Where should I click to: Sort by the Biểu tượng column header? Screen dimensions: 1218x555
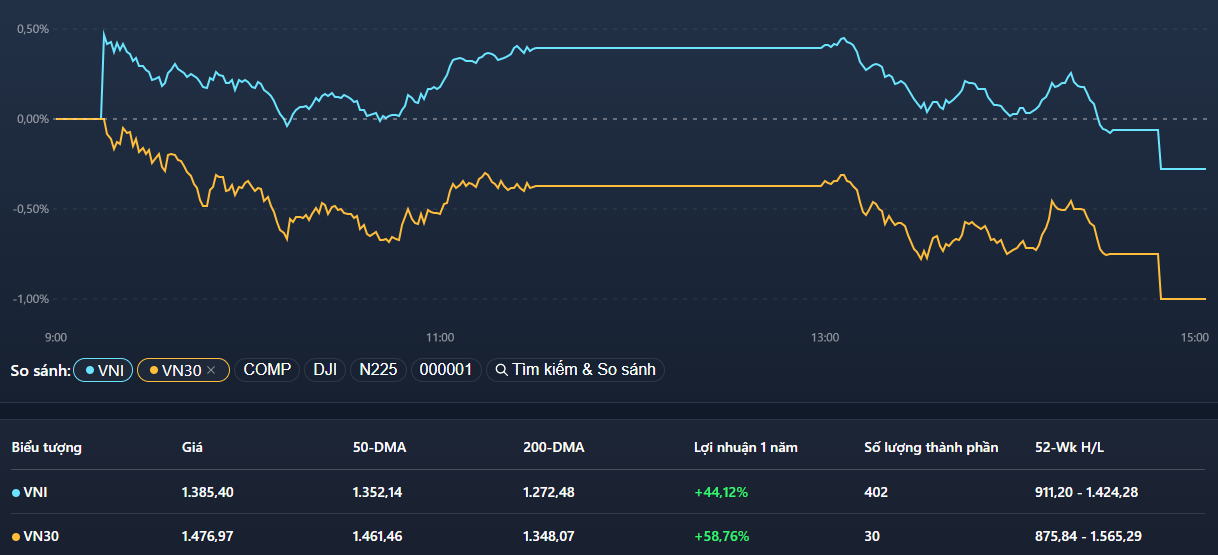point(46,447)
